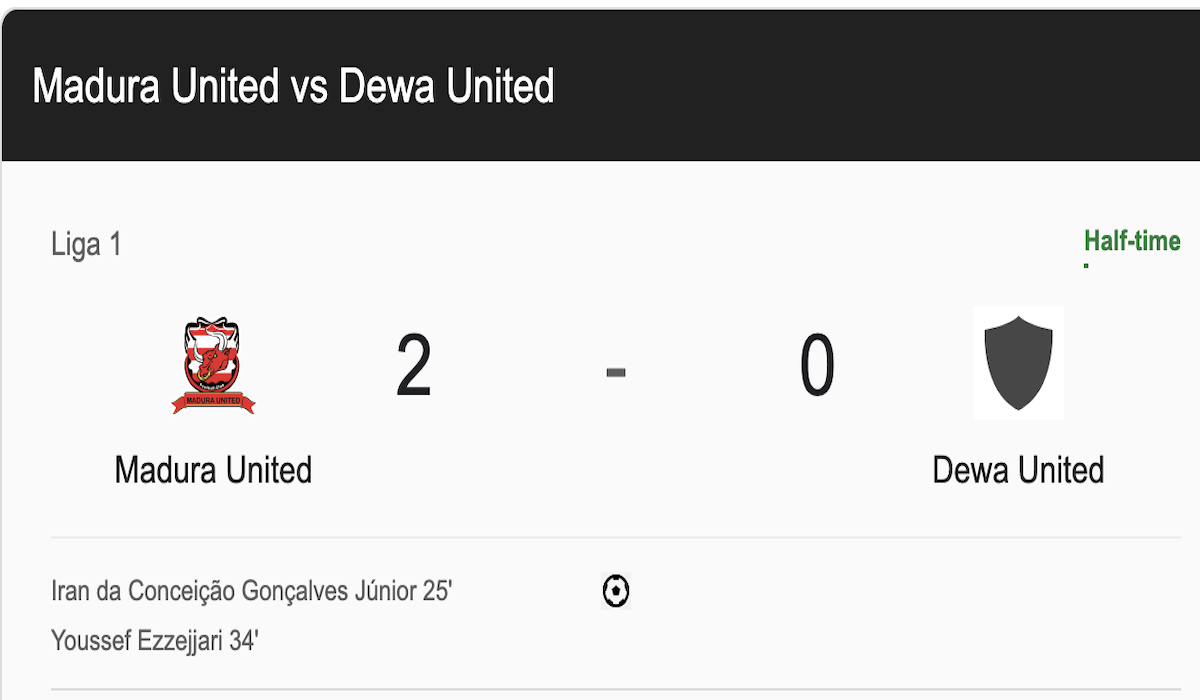The width and height of the screenshot is (1200, 700).
Task: Click "Dewa United" in the header title
Action: pyautogui.click(x=446, y=87)
